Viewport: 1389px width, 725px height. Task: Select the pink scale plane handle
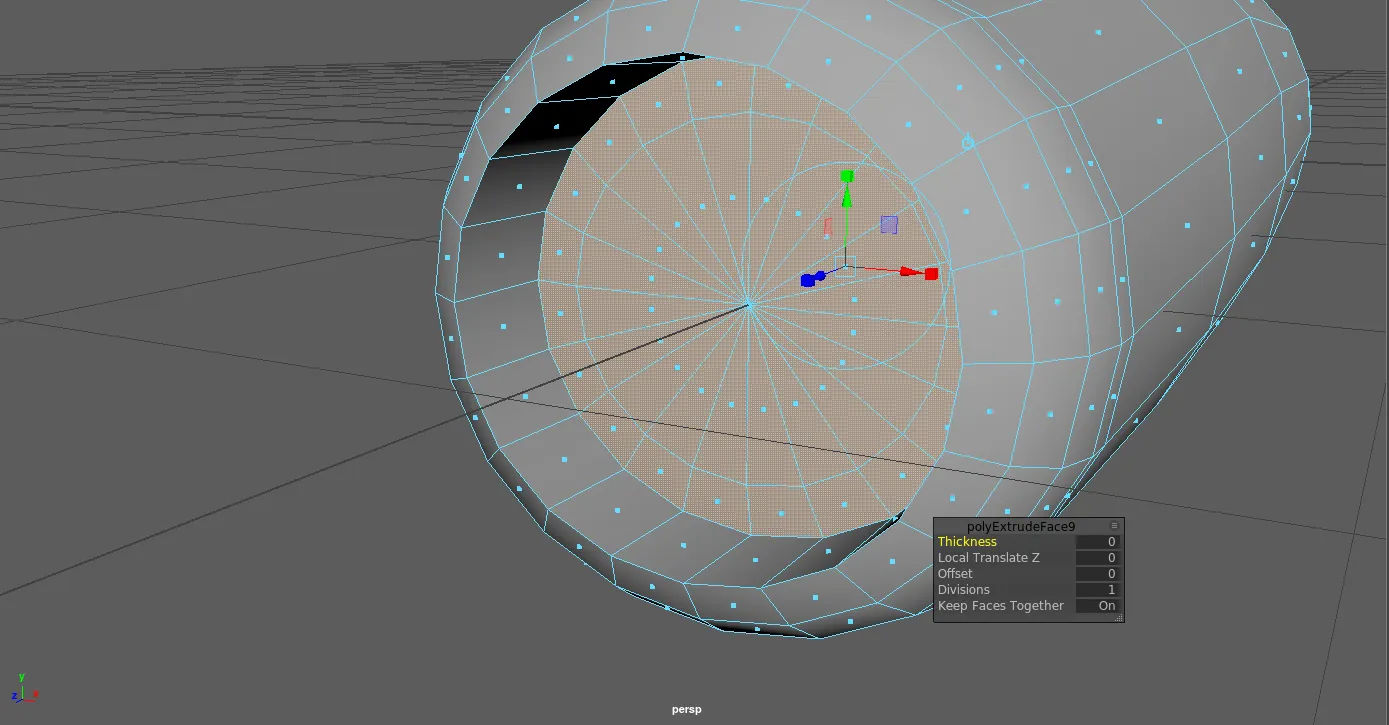[x=827, y=228]
